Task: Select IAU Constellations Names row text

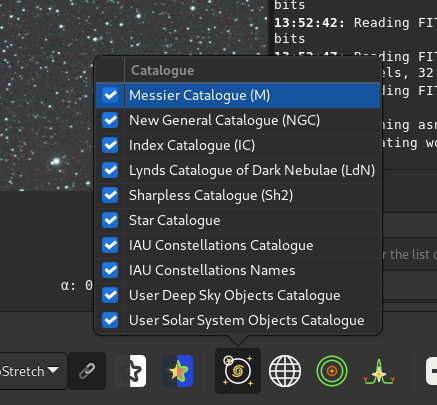Action: (x=212, y=270)
